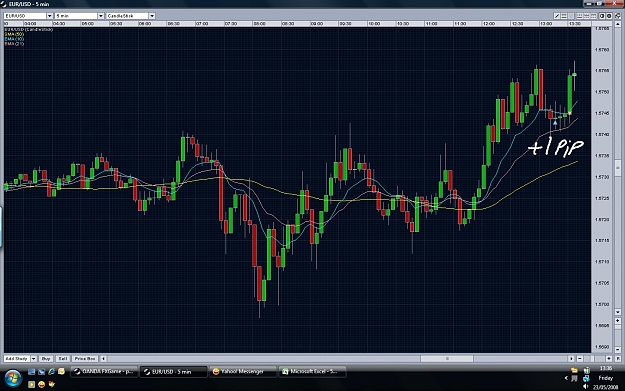Click the chart settings icon at far right
This screenshot has width=625, height=391.
[618, 16]
